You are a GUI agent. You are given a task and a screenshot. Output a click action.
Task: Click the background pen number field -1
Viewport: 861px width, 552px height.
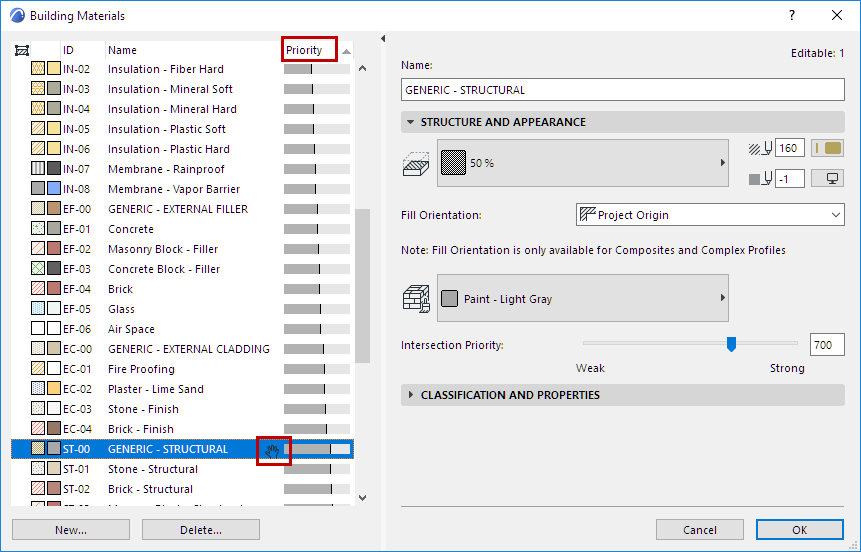click(790, 179)
